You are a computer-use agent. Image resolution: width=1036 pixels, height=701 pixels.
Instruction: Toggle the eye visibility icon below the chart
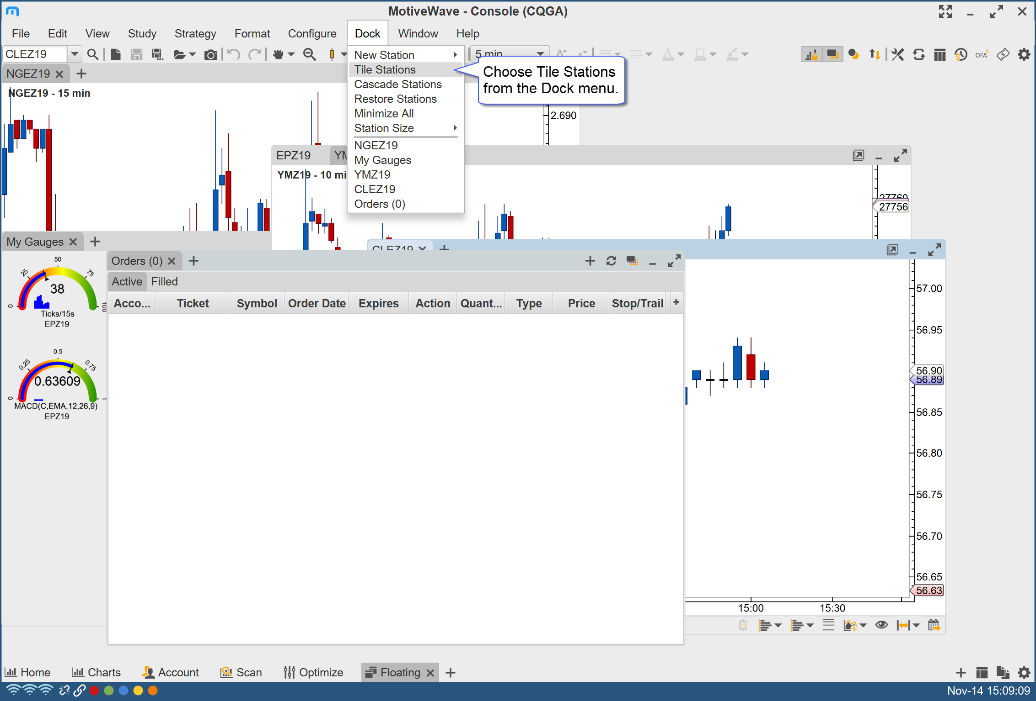pyautogui.click(x=881, y=625)
